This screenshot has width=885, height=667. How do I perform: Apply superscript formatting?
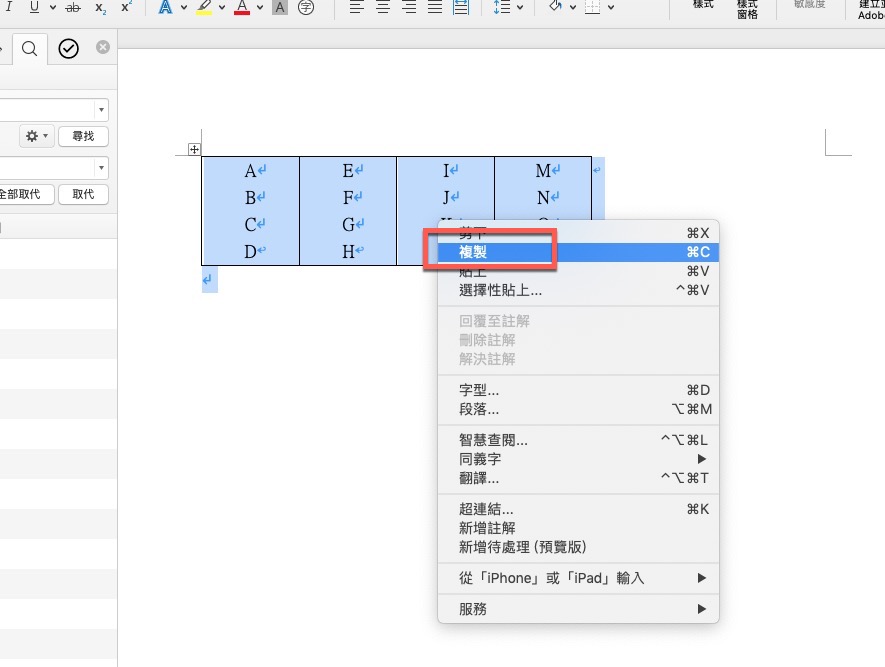[126, 7]
